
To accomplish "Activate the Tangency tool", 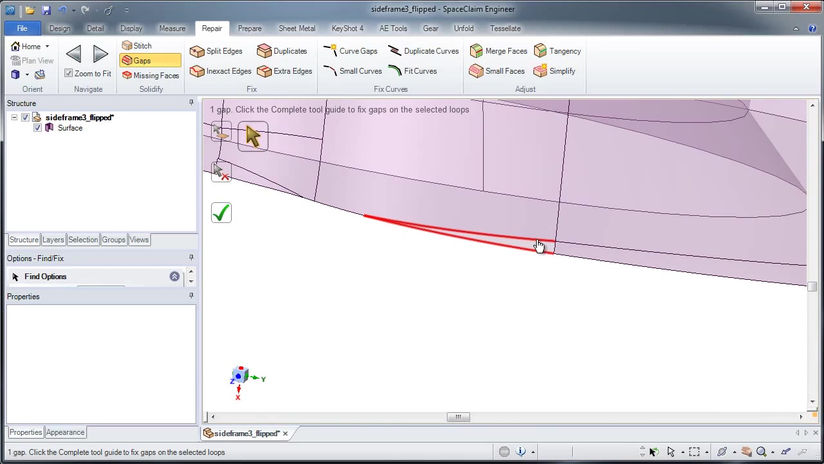I will (x=558, y=51).
